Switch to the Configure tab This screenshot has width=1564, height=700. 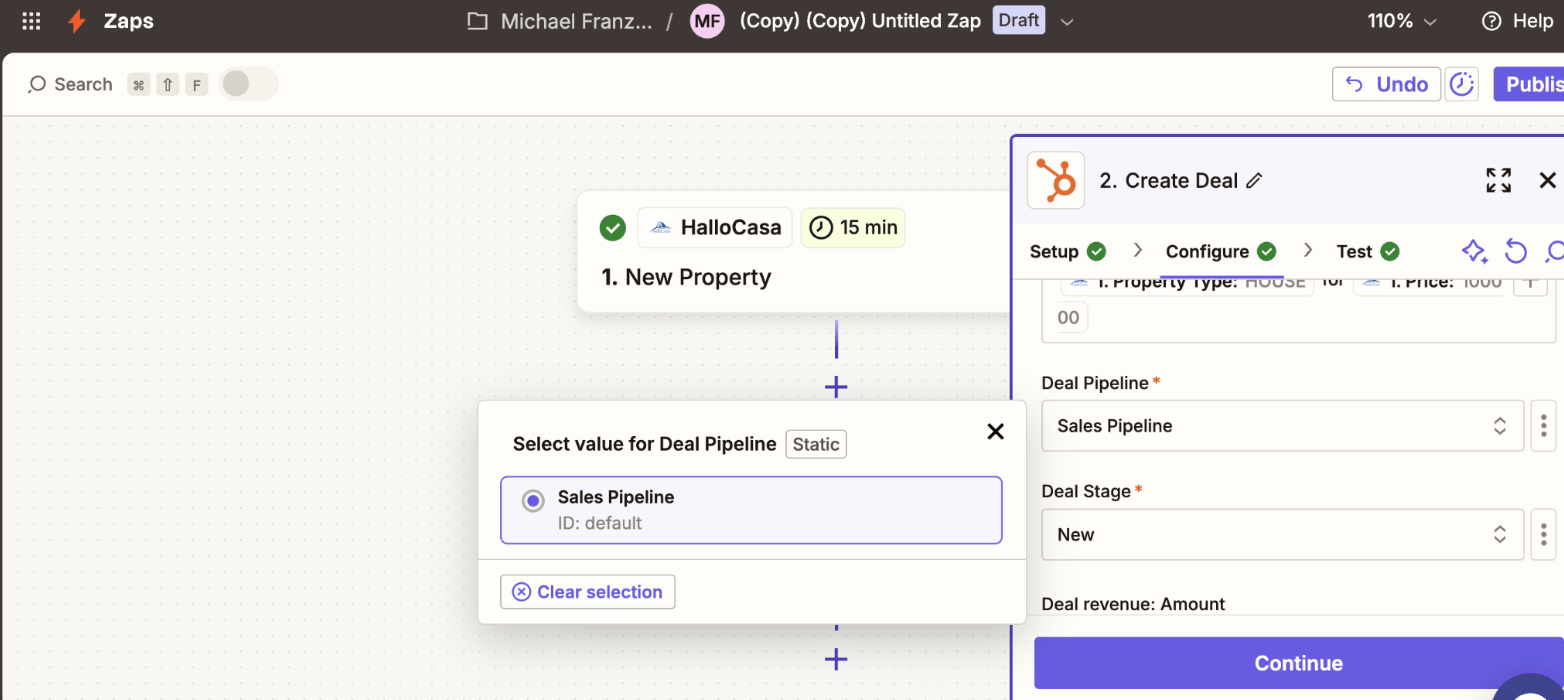[x=1220, y=251]
